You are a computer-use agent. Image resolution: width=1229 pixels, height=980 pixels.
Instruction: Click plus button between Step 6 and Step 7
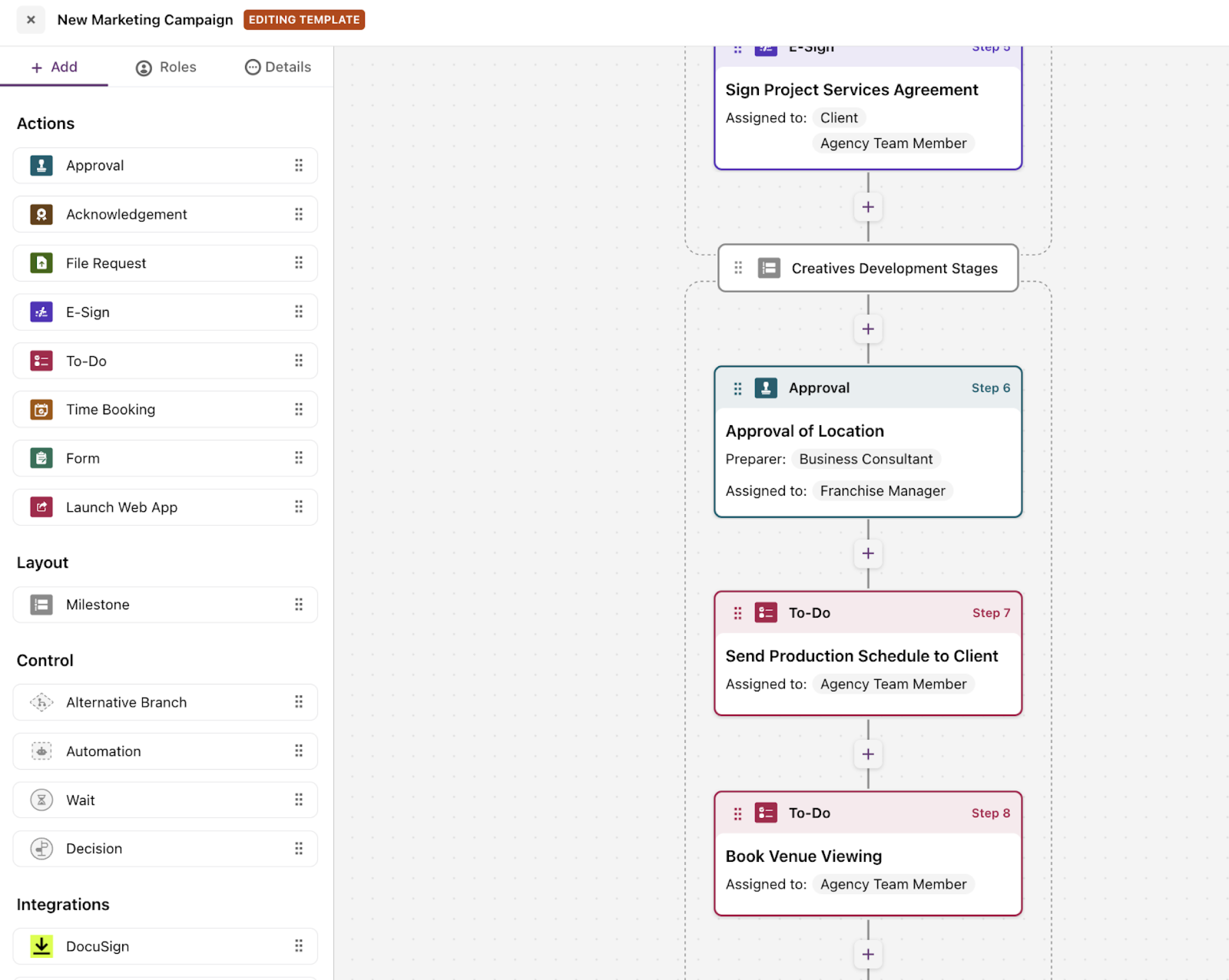click(867, 553)
